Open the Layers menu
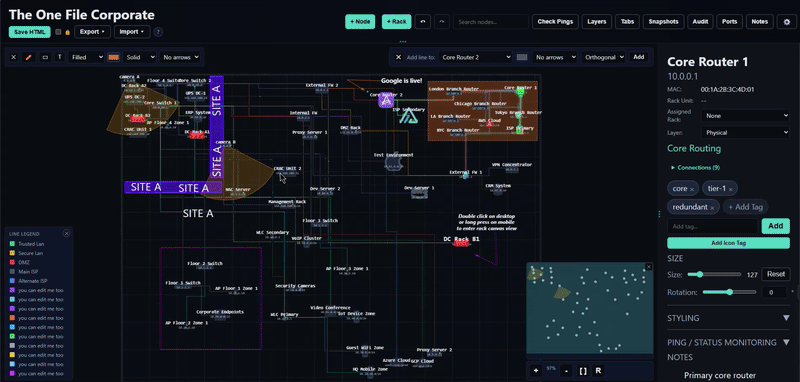The height and width of the screenshot is (382, 800). (x=596, y=22)
